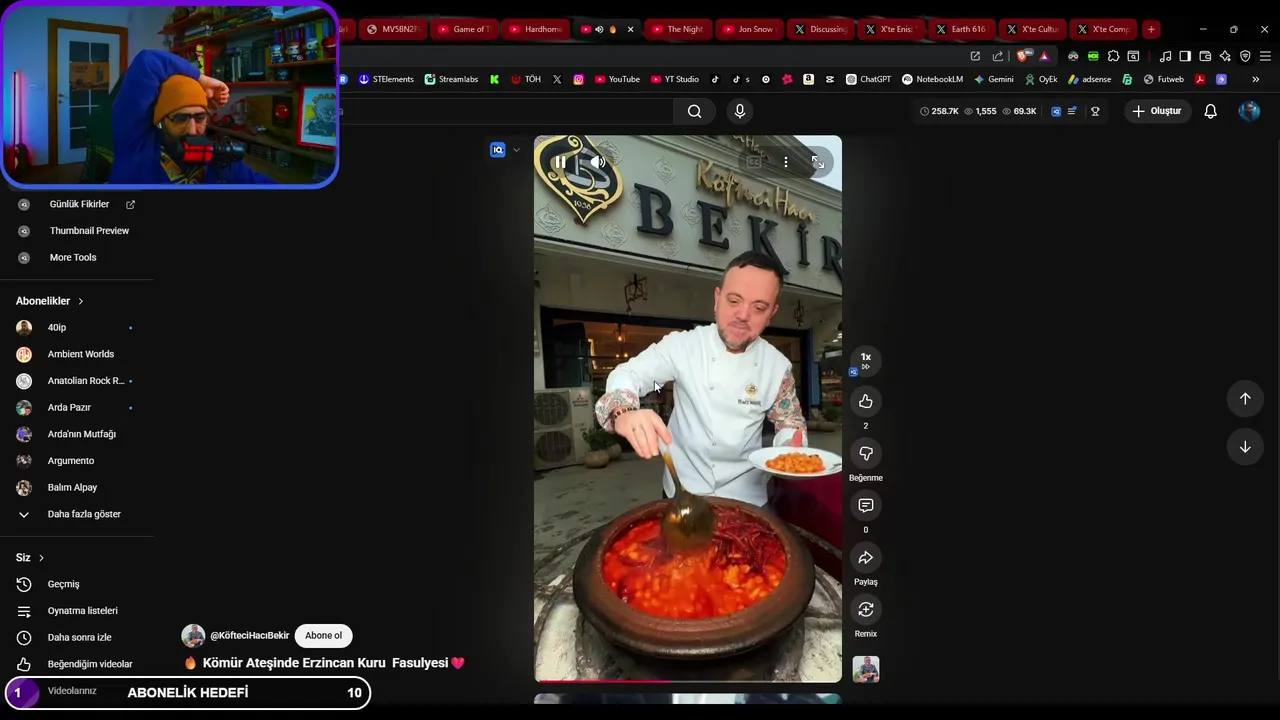Go to the next Short

click(x=1245, y=447)
